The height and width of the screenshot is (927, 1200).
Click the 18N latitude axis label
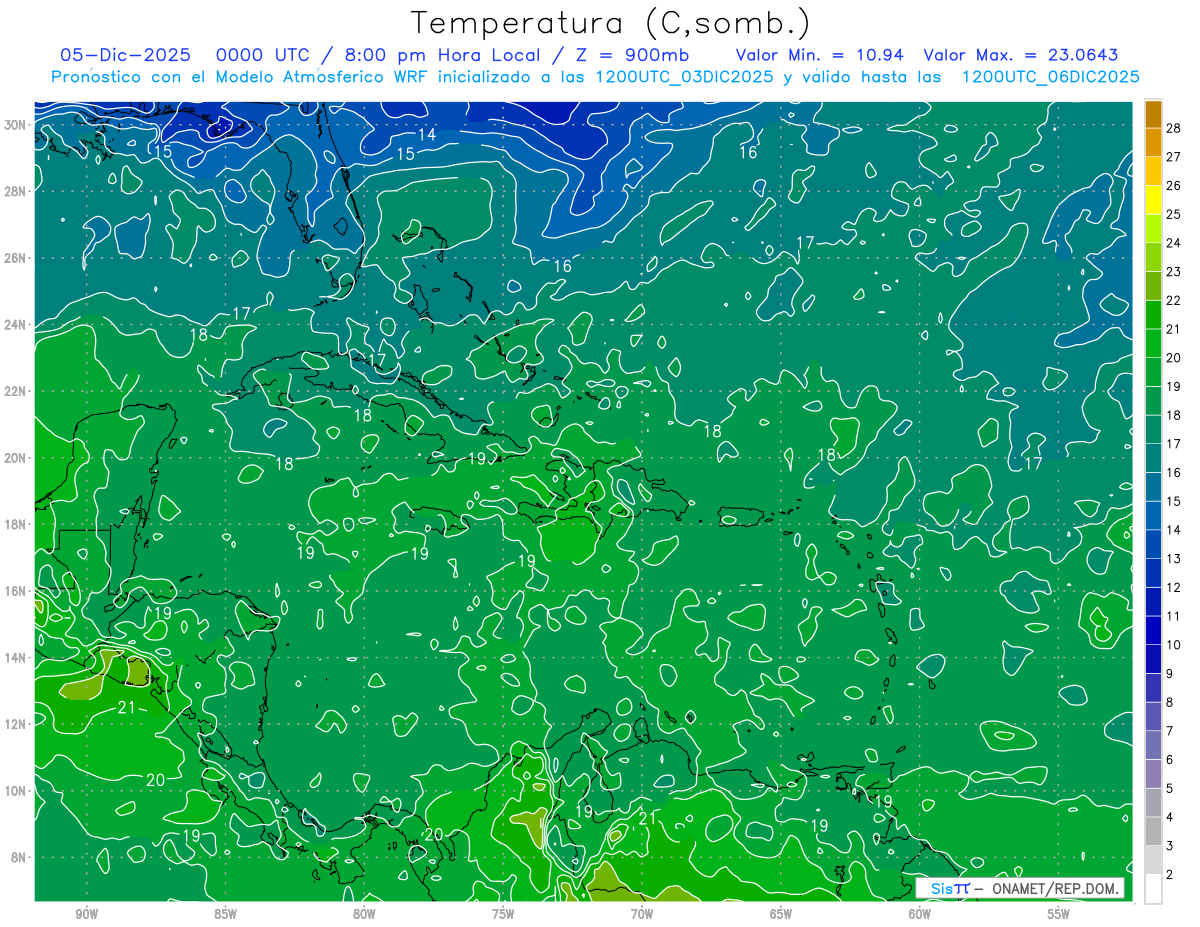click(17, 524)
